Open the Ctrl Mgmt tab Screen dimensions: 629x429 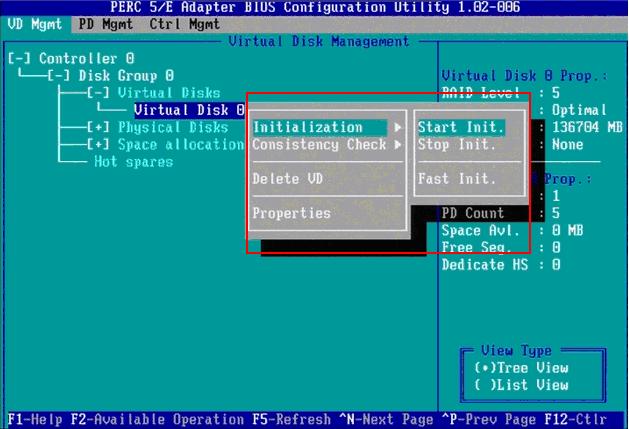tap(185, 23)
